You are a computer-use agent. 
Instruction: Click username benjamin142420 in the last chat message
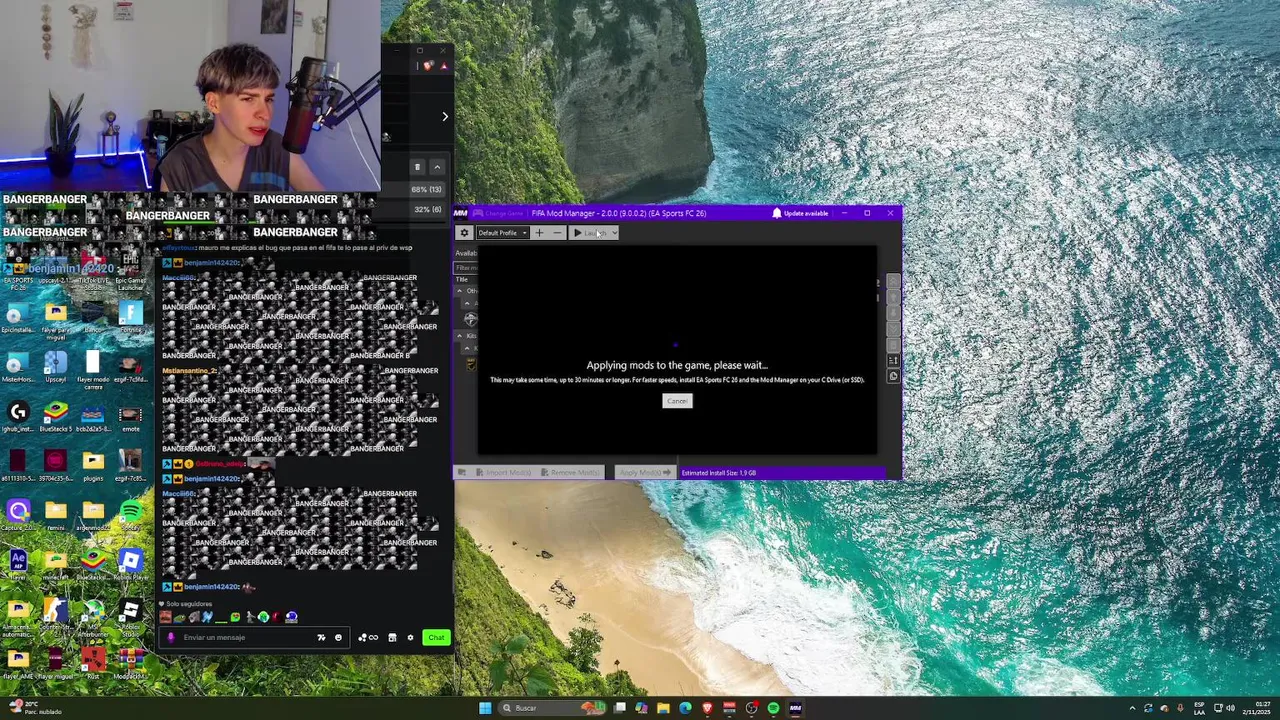212,587
